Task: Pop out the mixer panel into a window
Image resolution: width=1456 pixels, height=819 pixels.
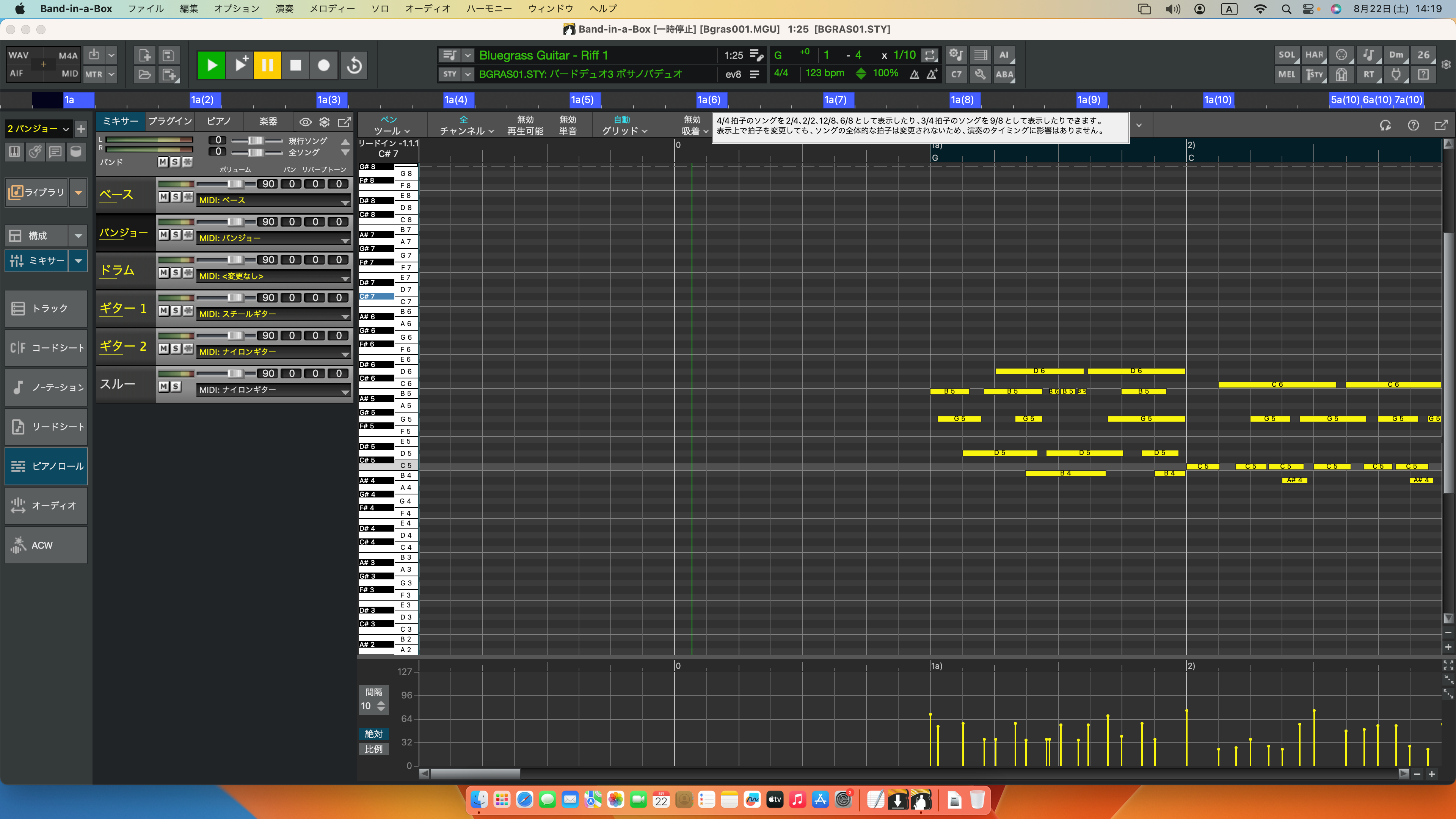Action: (x=344, y=121)
